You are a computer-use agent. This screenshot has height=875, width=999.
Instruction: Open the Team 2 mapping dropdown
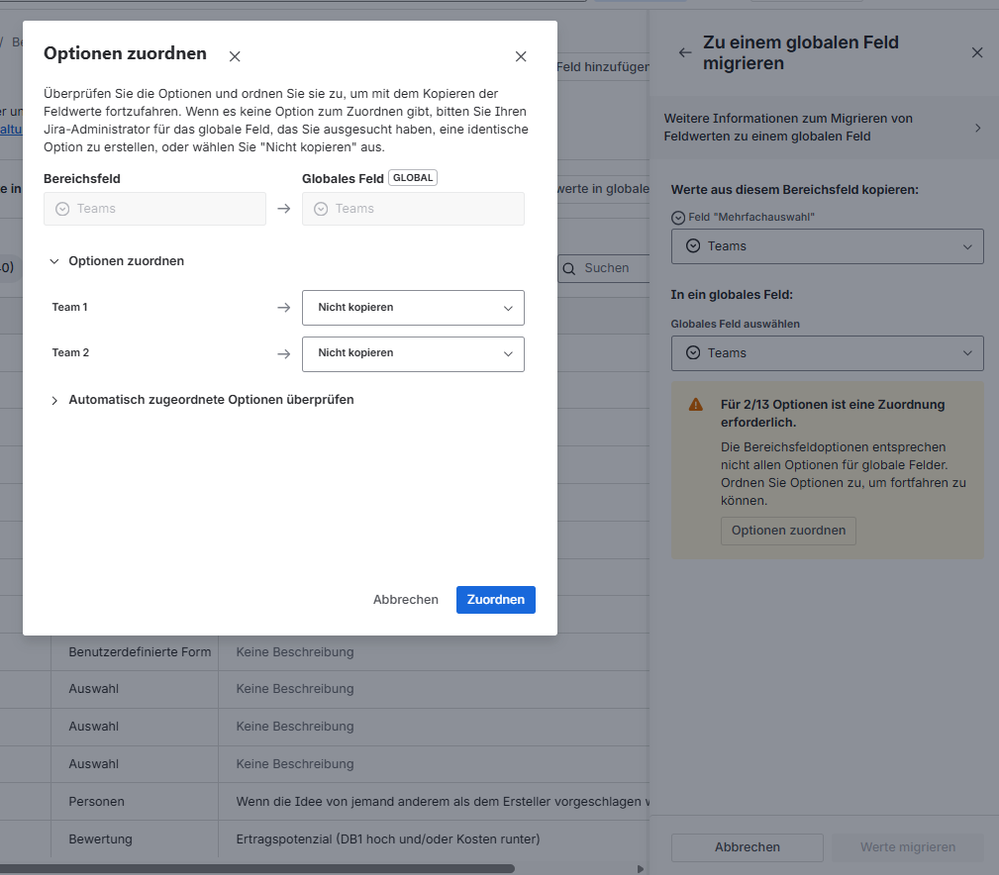(413, 354)
